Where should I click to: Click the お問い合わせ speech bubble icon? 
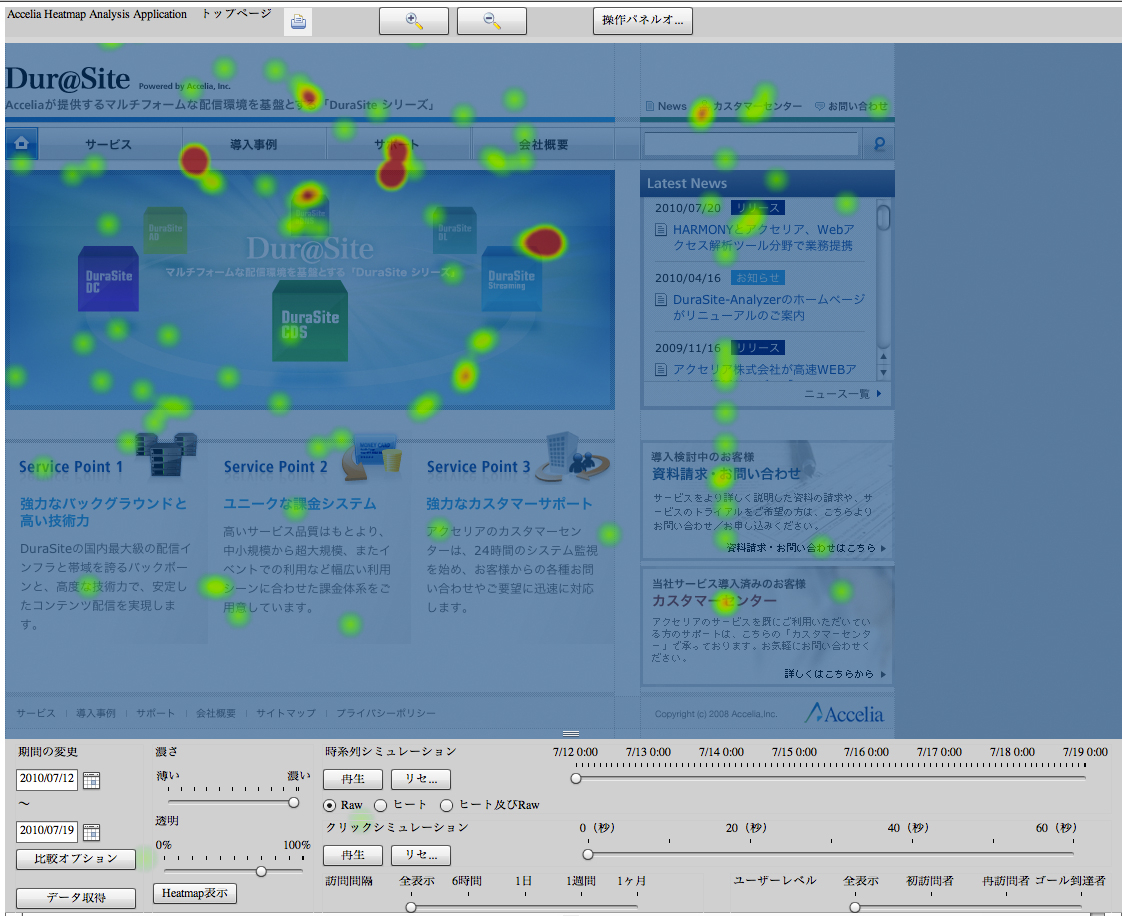[x=820, y=106]
